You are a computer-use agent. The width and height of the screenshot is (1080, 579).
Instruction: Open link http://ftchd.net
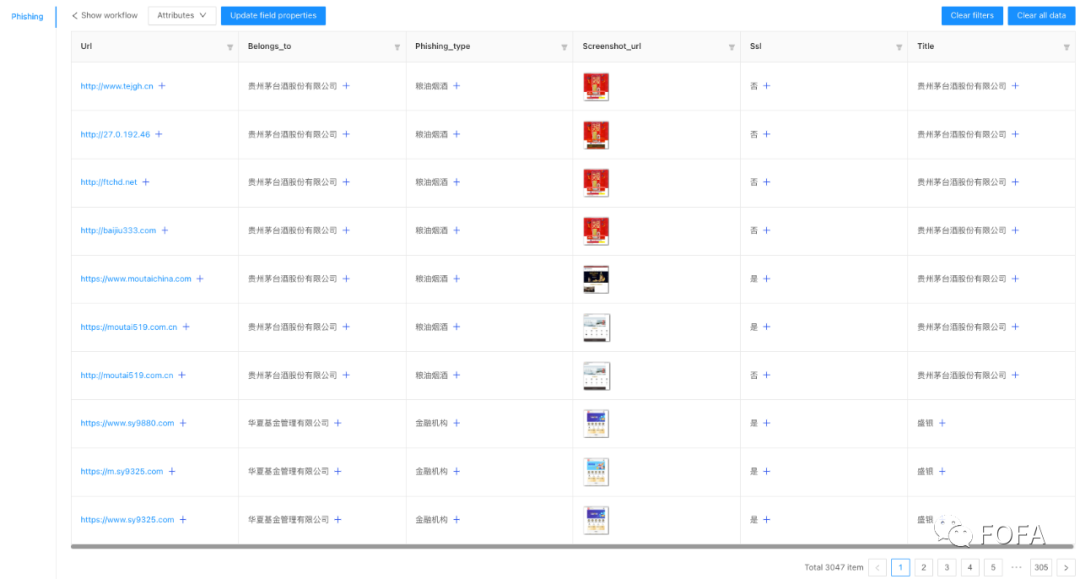[108, 182]
